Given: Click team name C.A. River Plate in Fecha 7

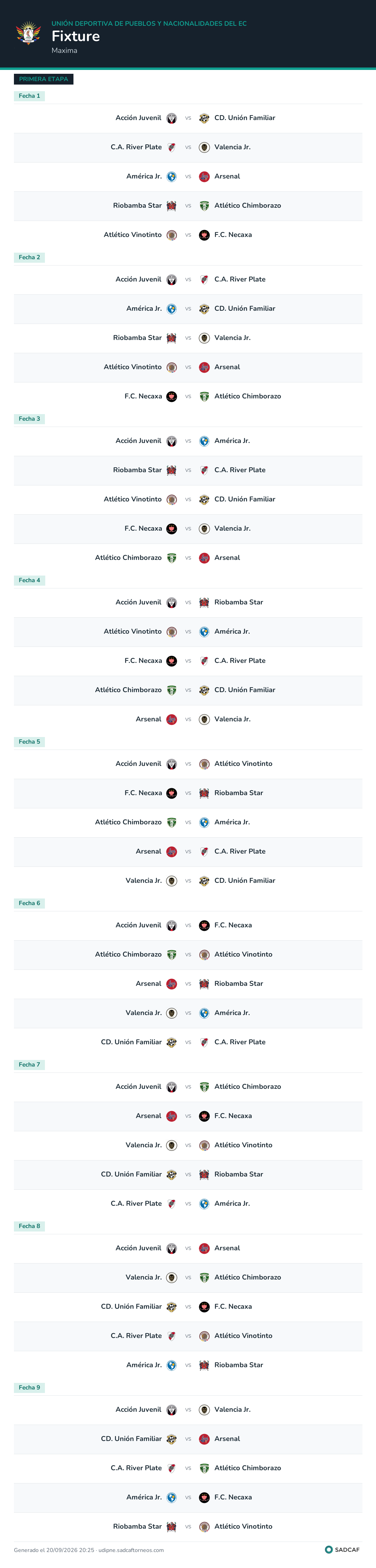Looking at the screenshot, I should (136, 1203).
